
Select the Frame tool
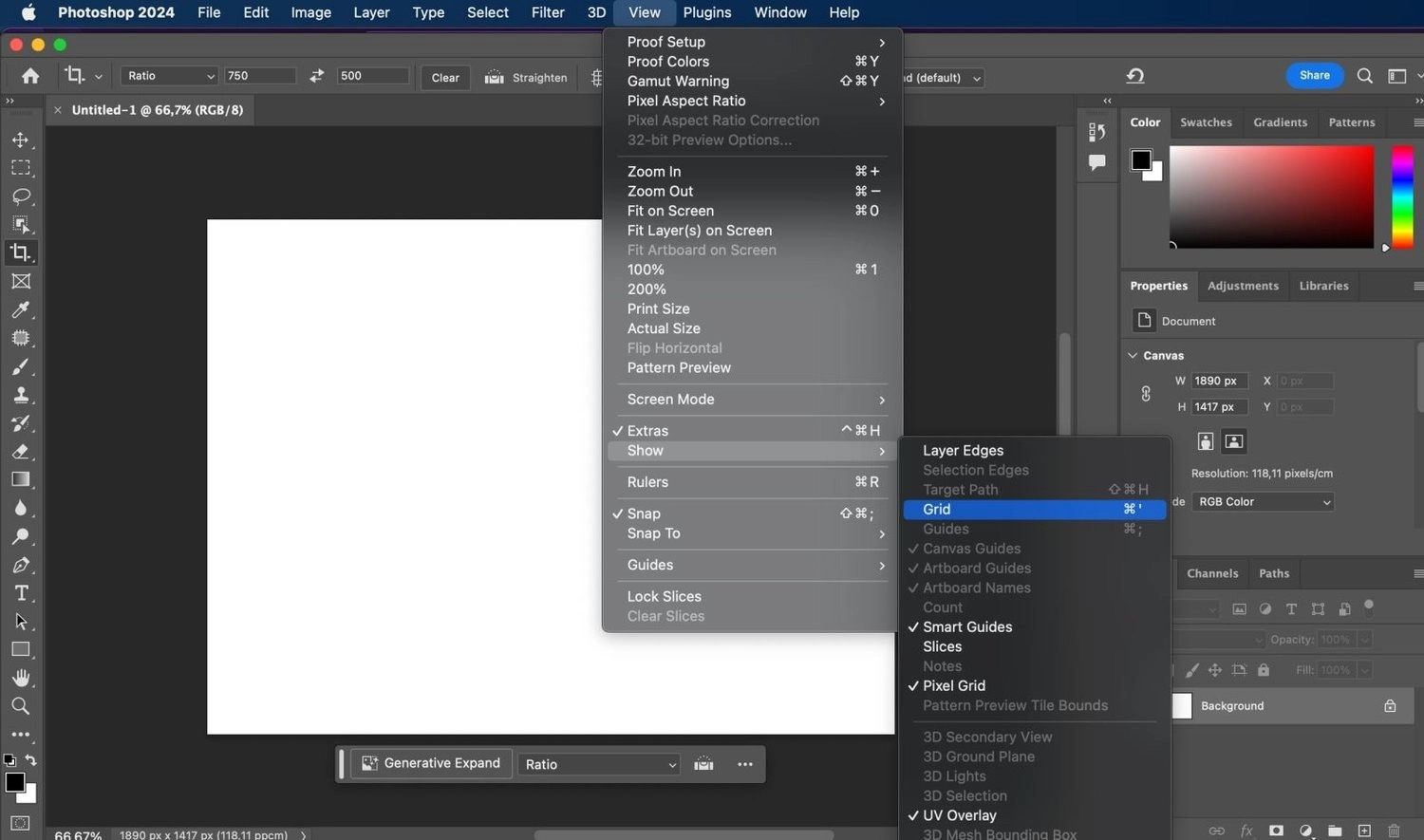point(20,281)
